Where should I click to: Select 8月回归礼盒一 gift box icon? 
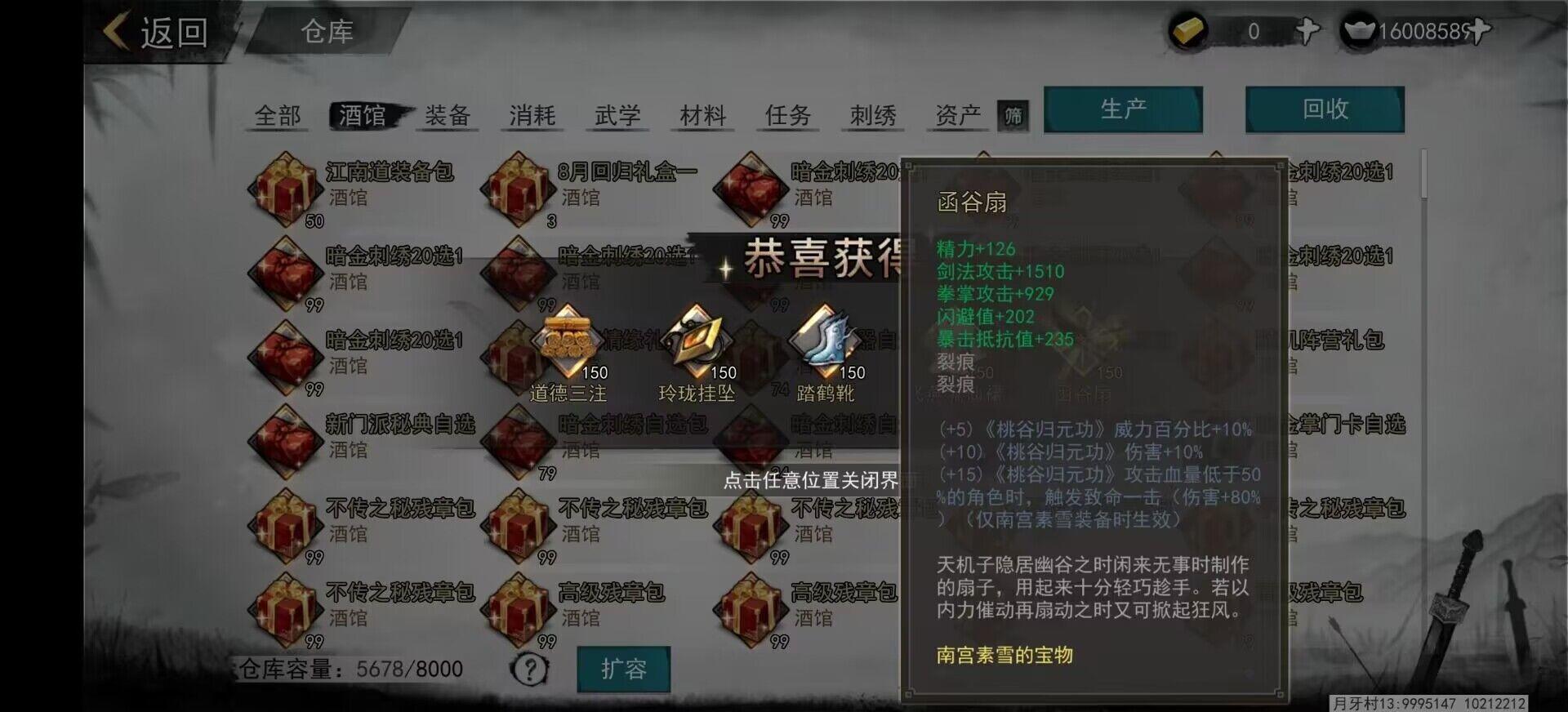516,189
